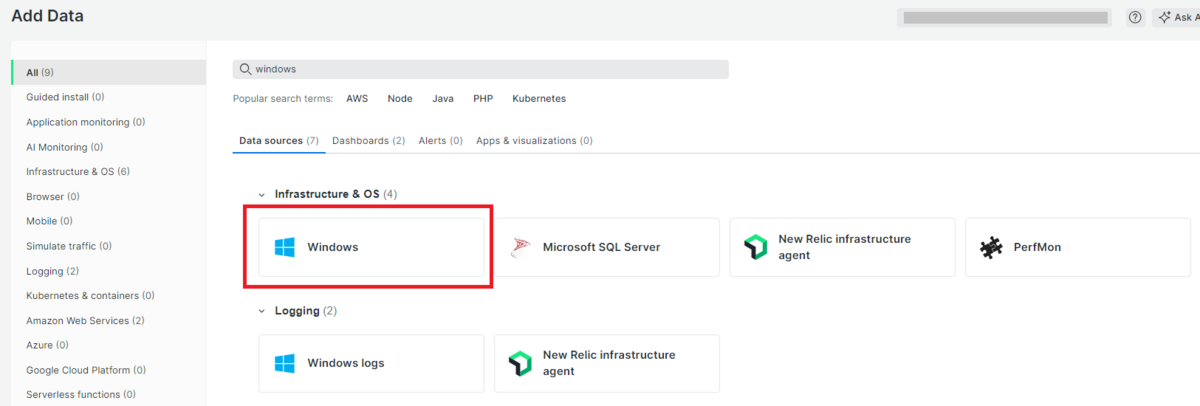The height and width of the screenshot is (406, 1200).
Task: Open the help question mark icon
Action: point(1135,17)
